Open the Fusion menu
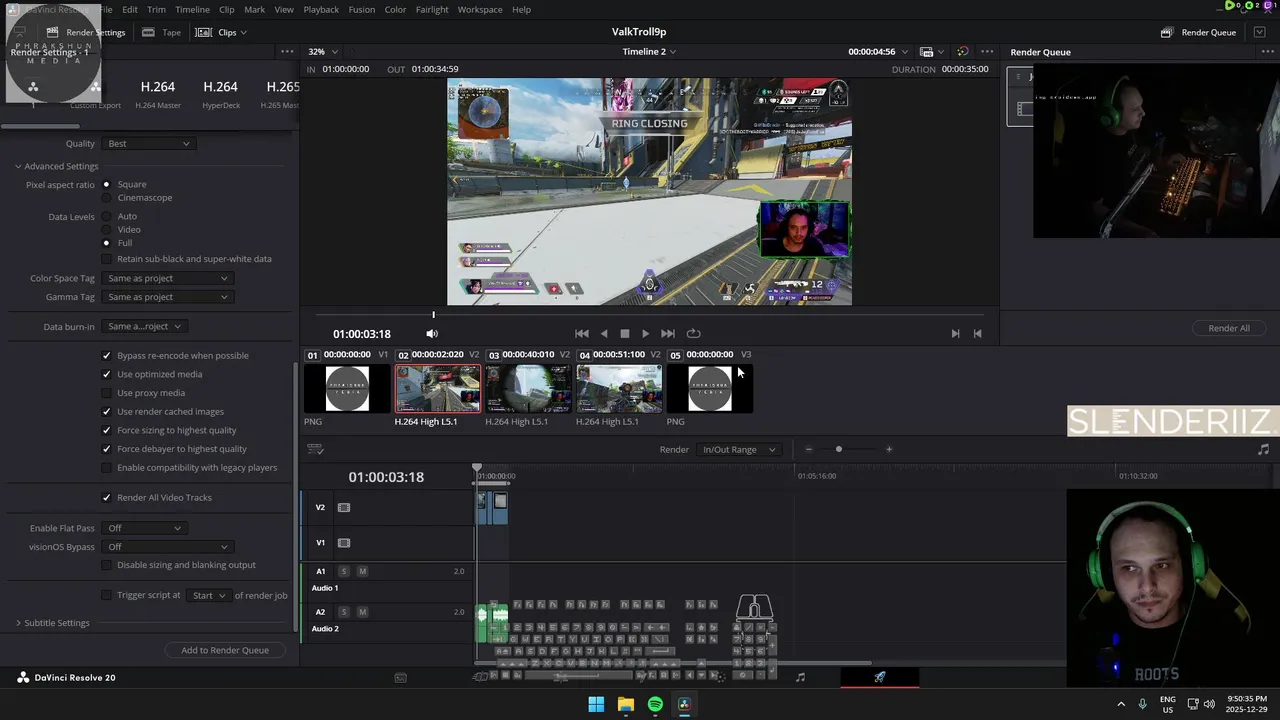 tap(362, 10)
